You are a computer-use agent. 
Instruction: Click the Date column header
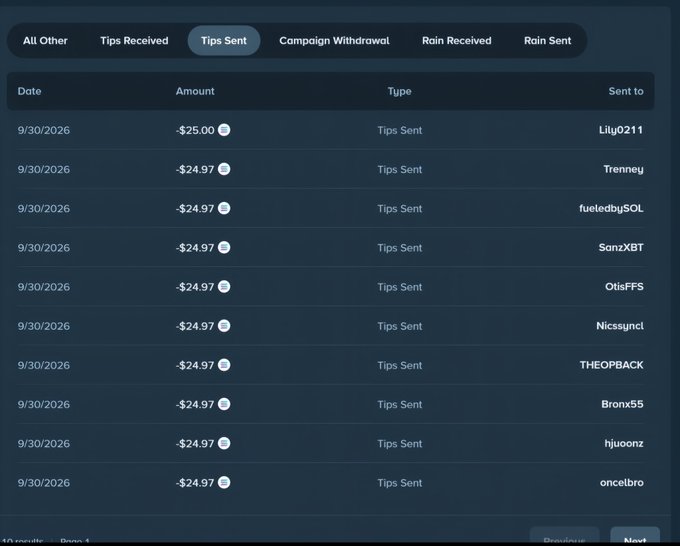point(29,91)
